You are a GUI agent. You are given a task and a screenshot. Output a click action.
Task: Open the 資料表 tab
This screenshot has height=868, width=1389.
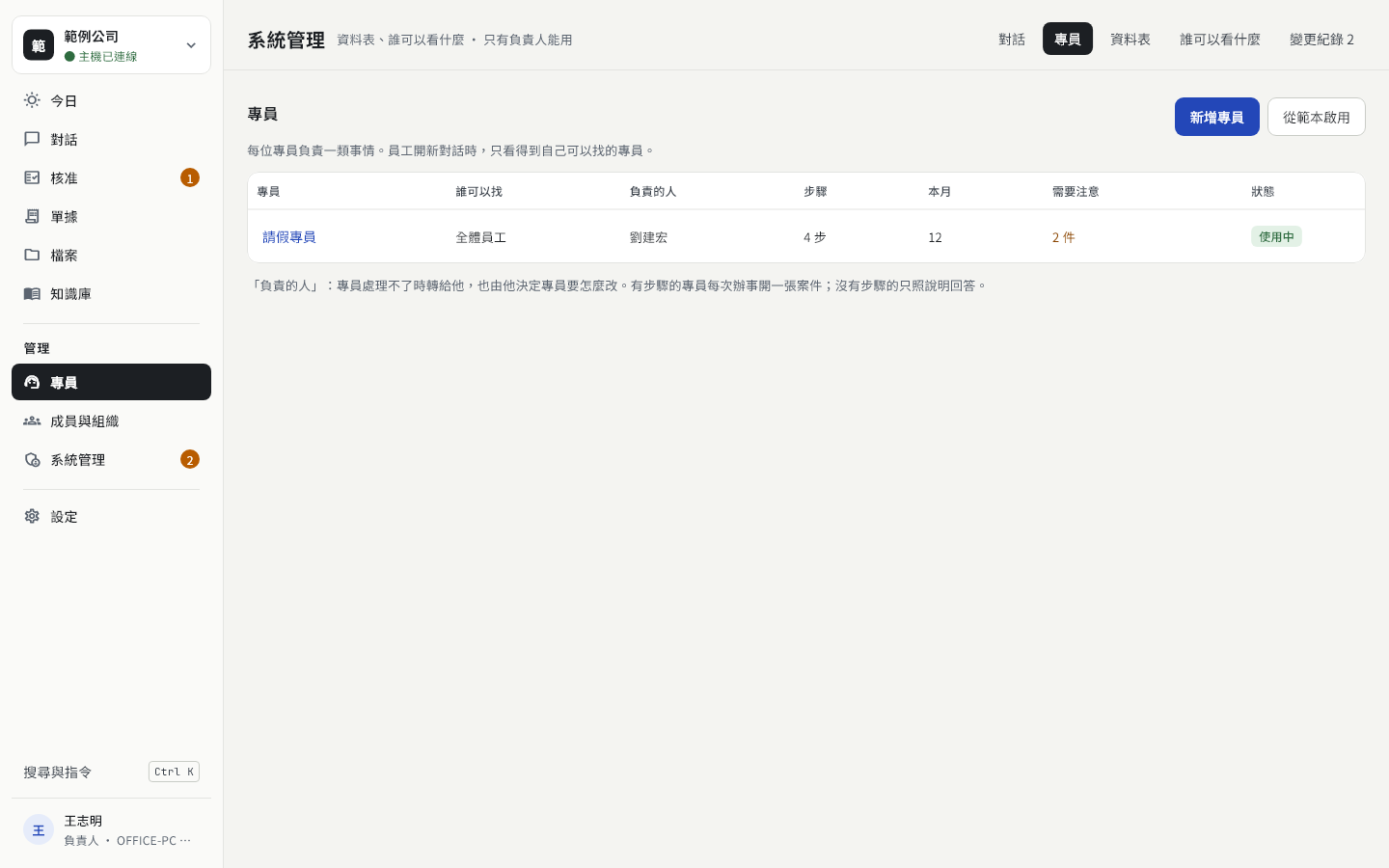[1130, 39]
